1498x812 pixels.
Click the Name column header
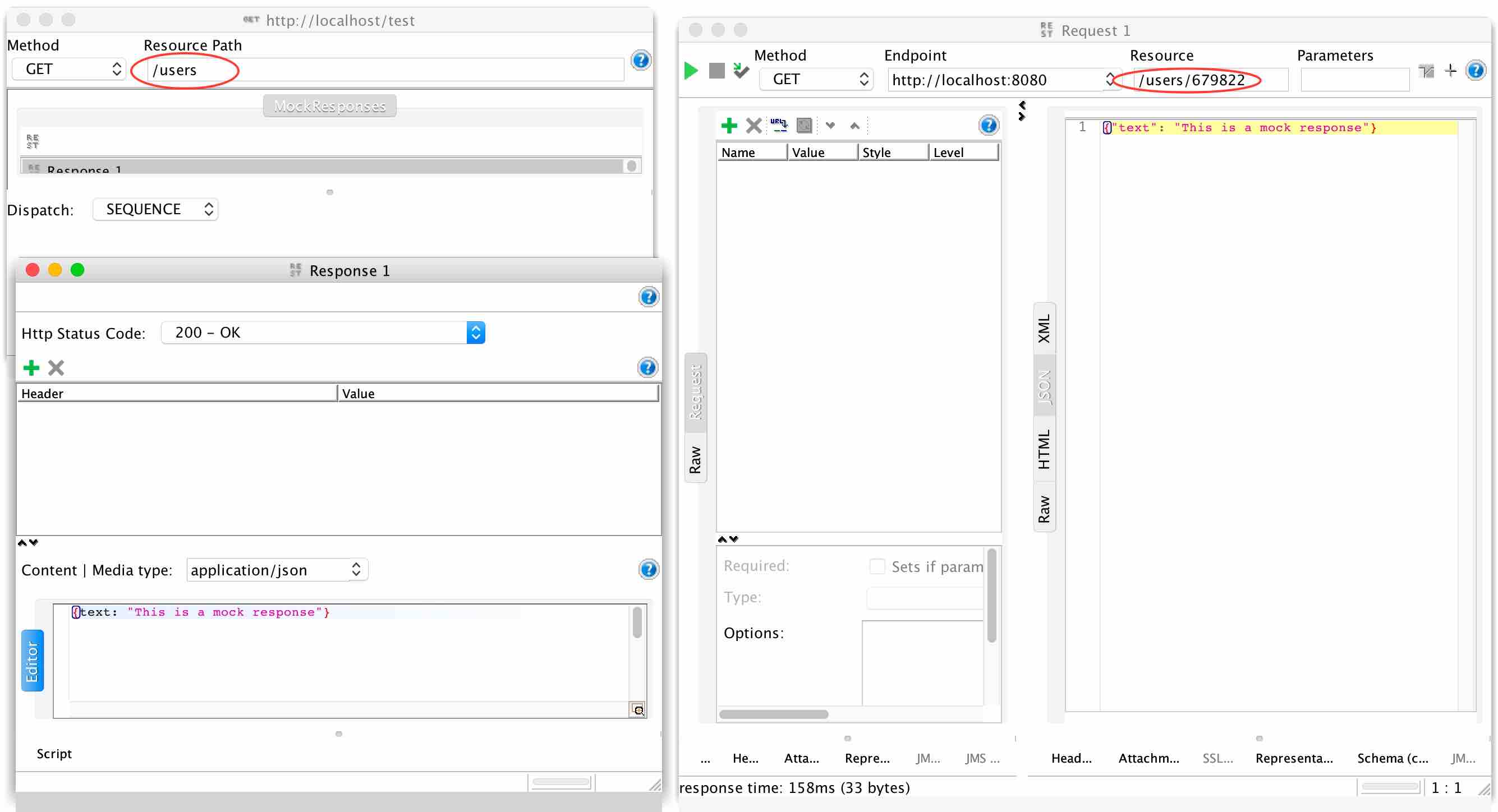coord(752,153)
